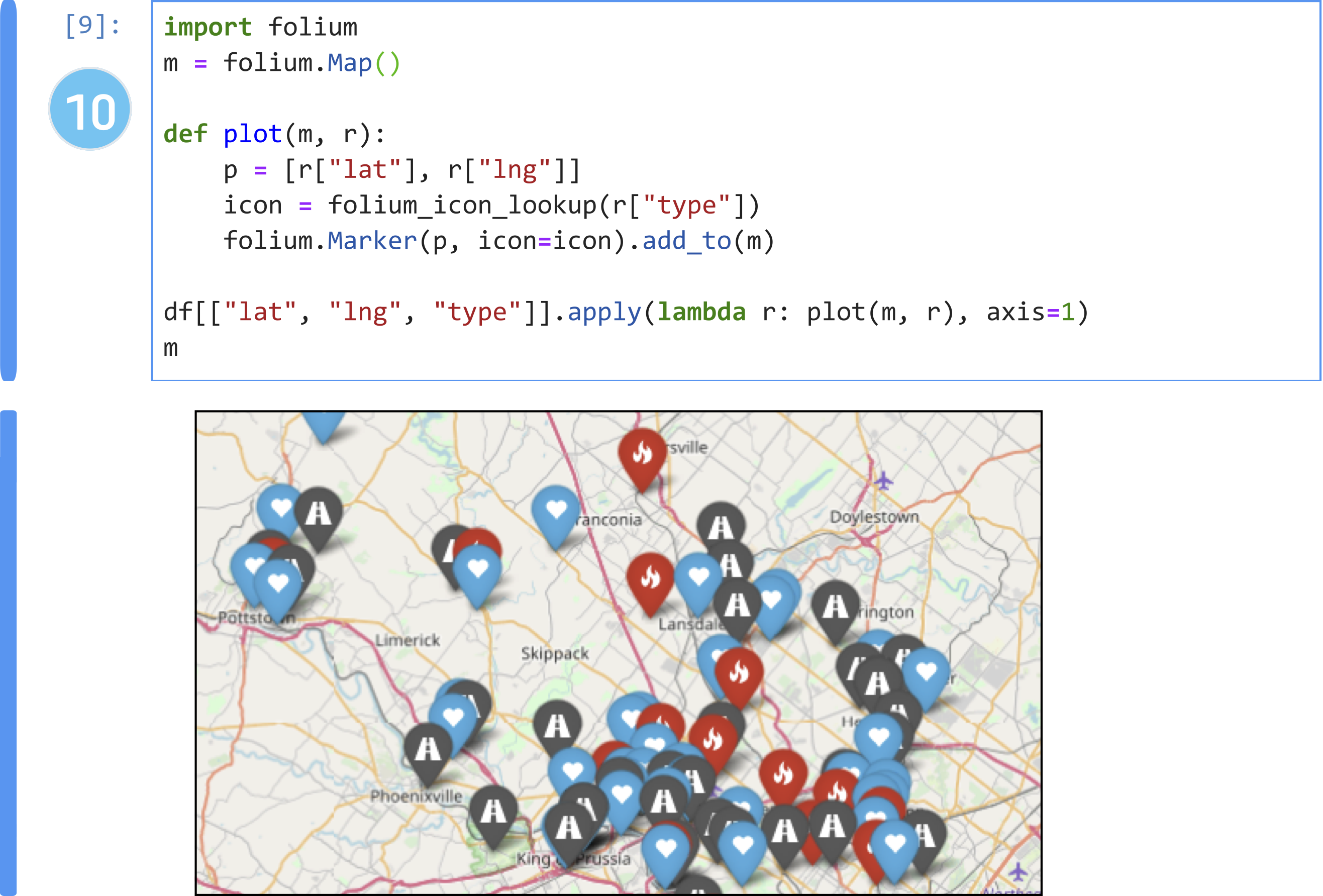This screenshot has width=1323, height=896.
Task: Click the Skippack map label
Action: 555,653
